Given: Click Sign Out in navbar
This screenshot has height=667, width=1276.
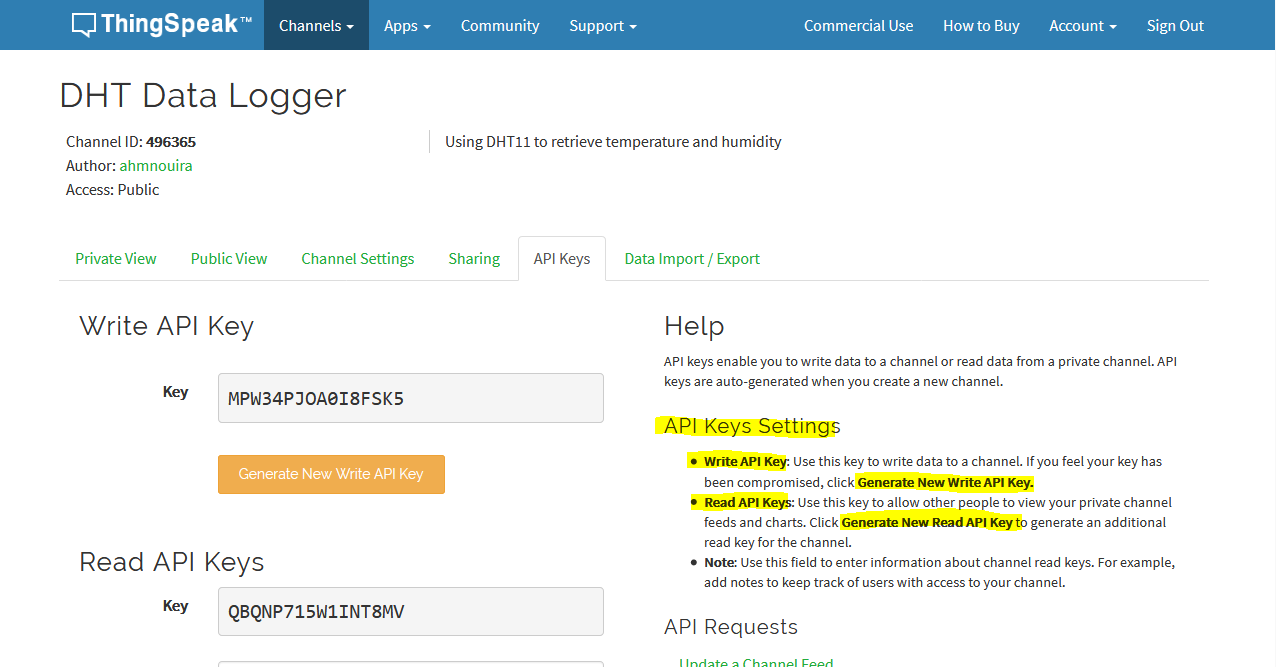Looking at the screenshot, I should point(1175,25).
